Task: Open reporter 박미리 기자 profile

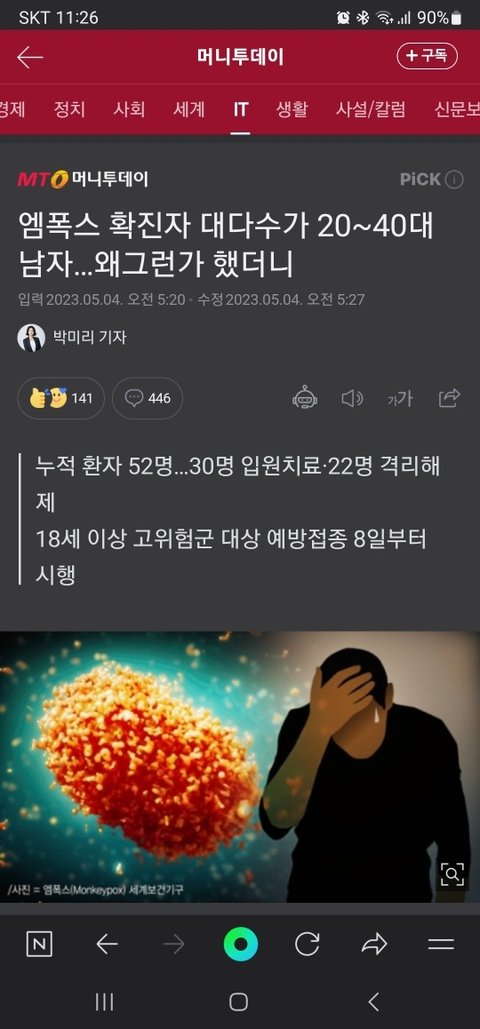Action: click(72, 337)
